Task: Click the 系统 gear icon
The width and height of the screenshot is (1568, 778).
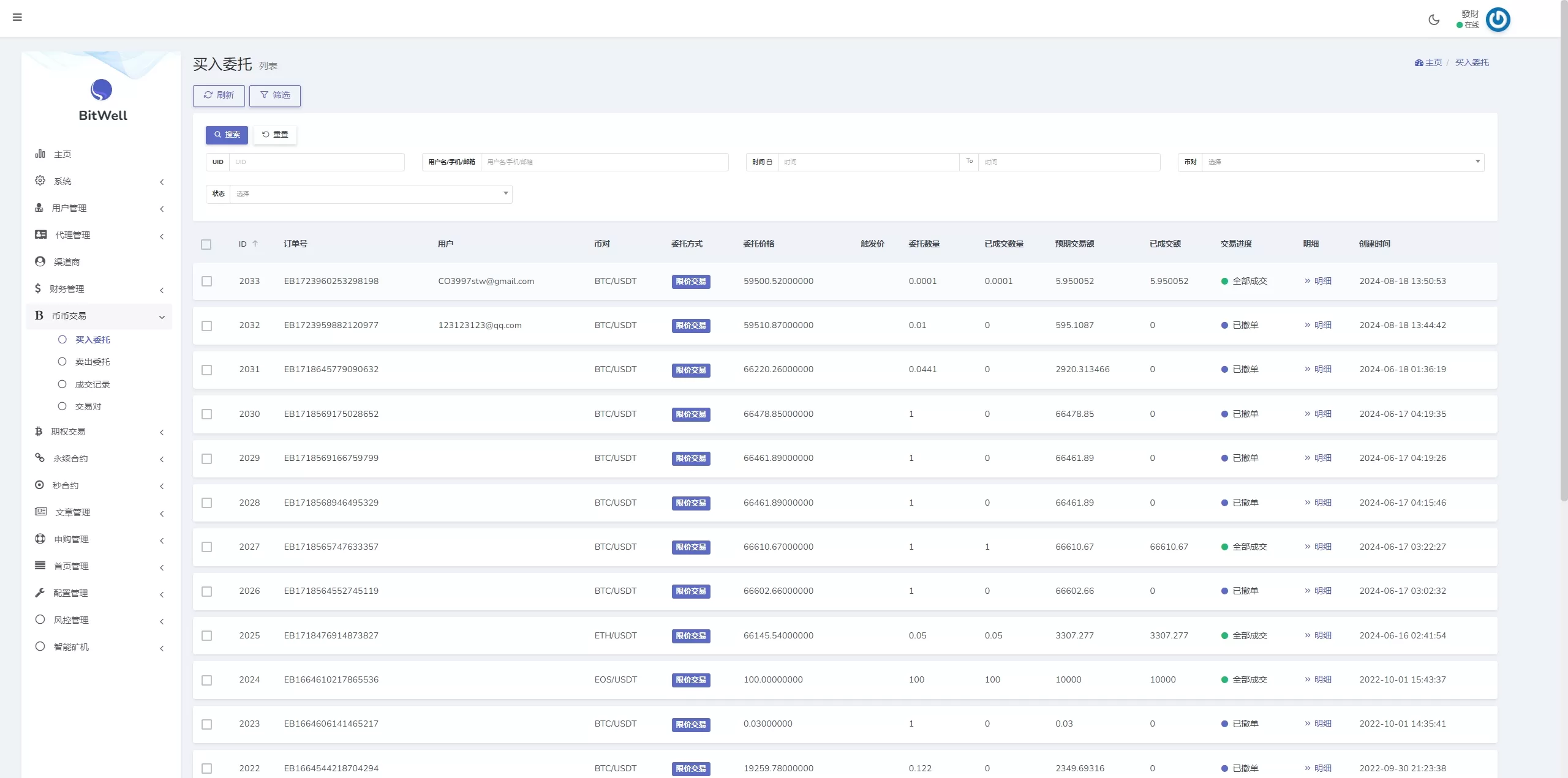Action: (x=40, y=181)
